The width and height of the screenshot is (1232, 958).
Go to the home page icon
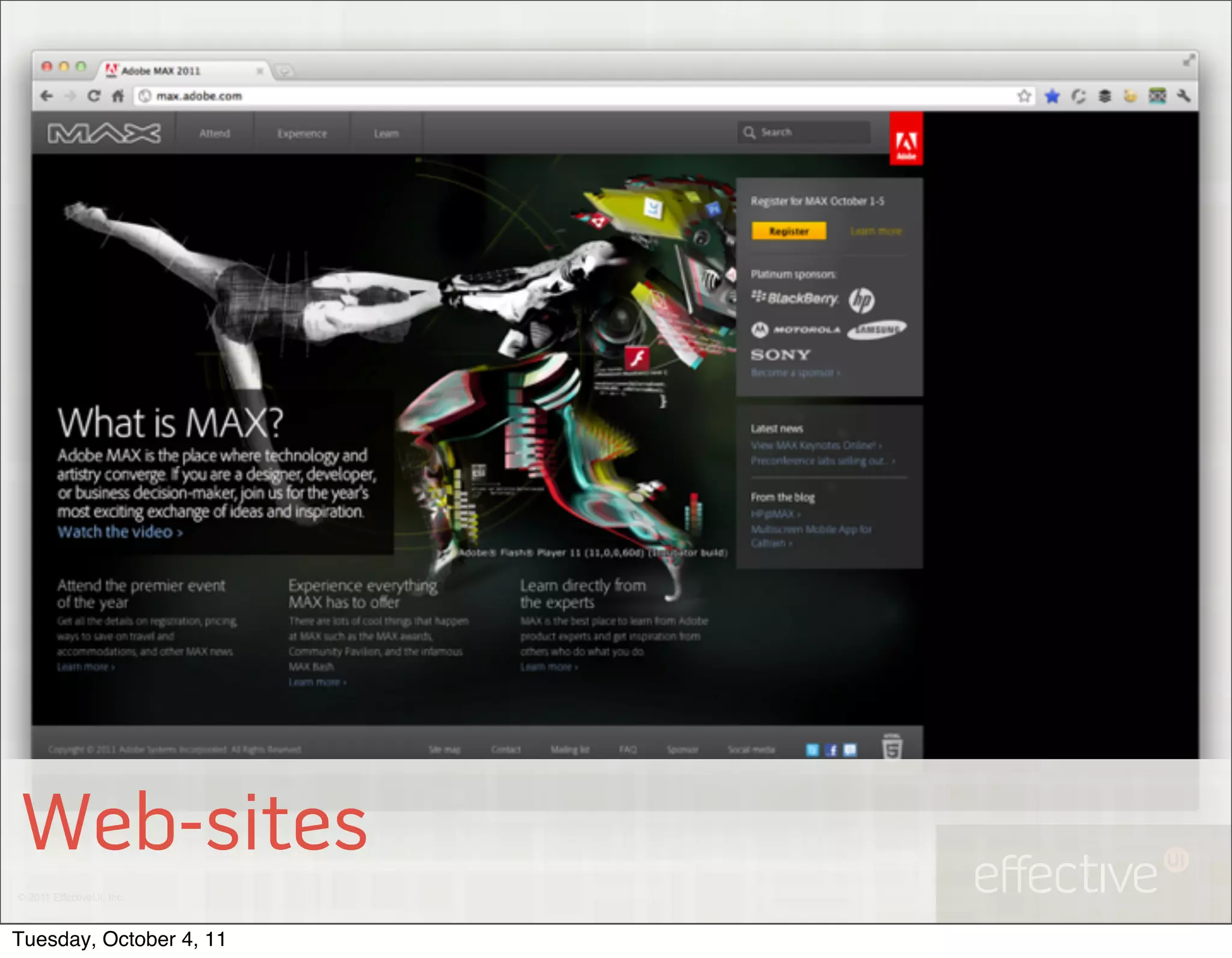click(x=118, y=96)
